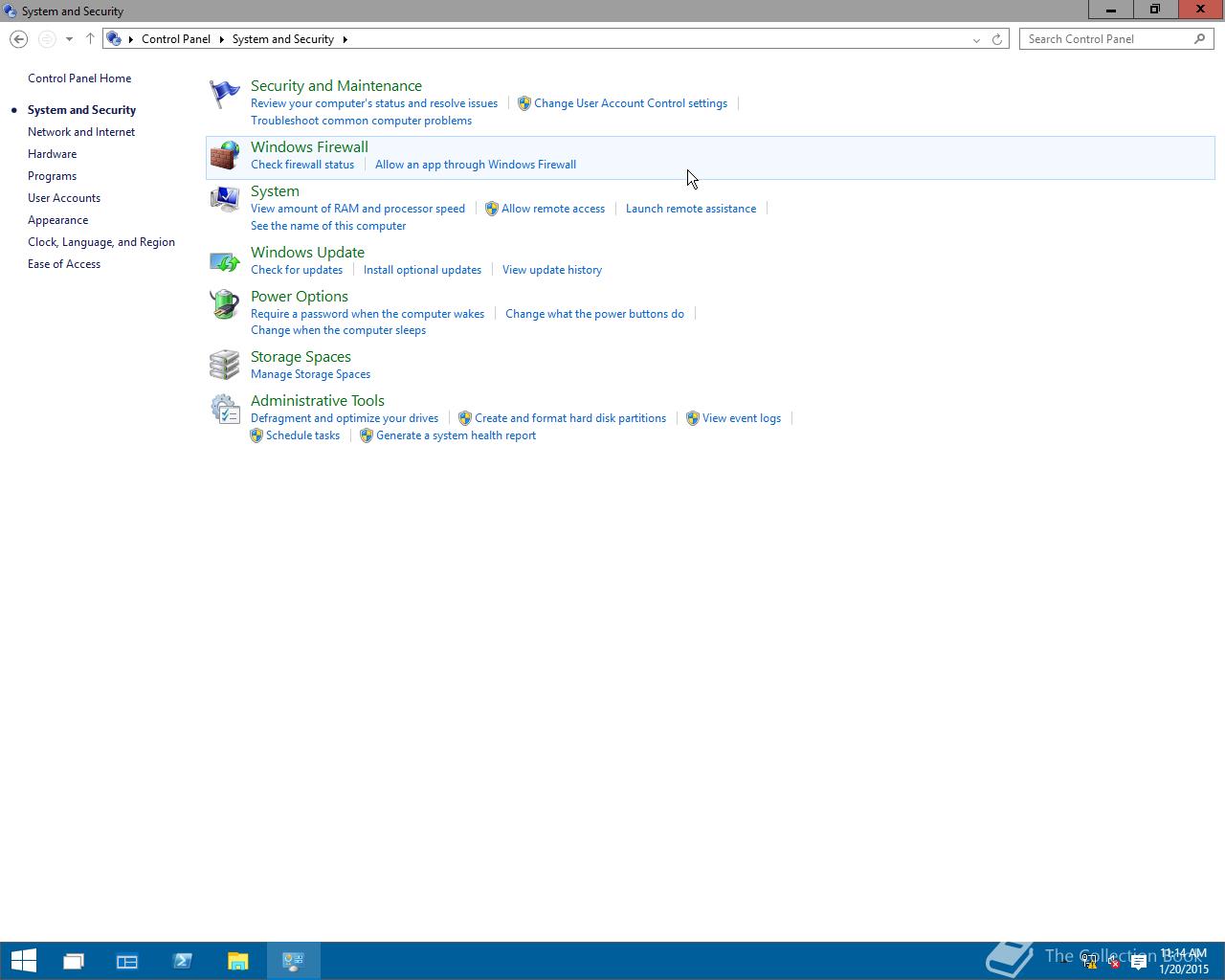This screenshot has width=1225, height=980.
Task: Select the Appearance category
Action: pyautogui.click(x=58, y=220)
